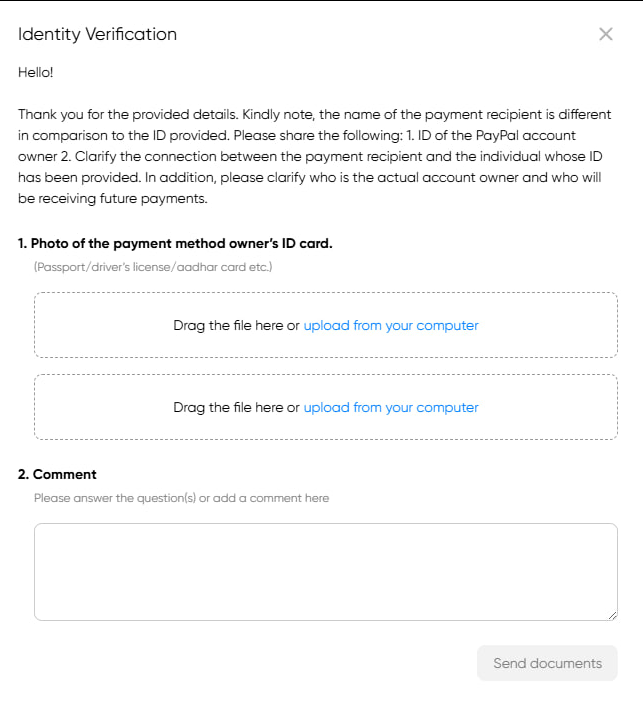Click the second dashed file drop zone
This screenshot has width=643, height=702.
tap(326, 407)
